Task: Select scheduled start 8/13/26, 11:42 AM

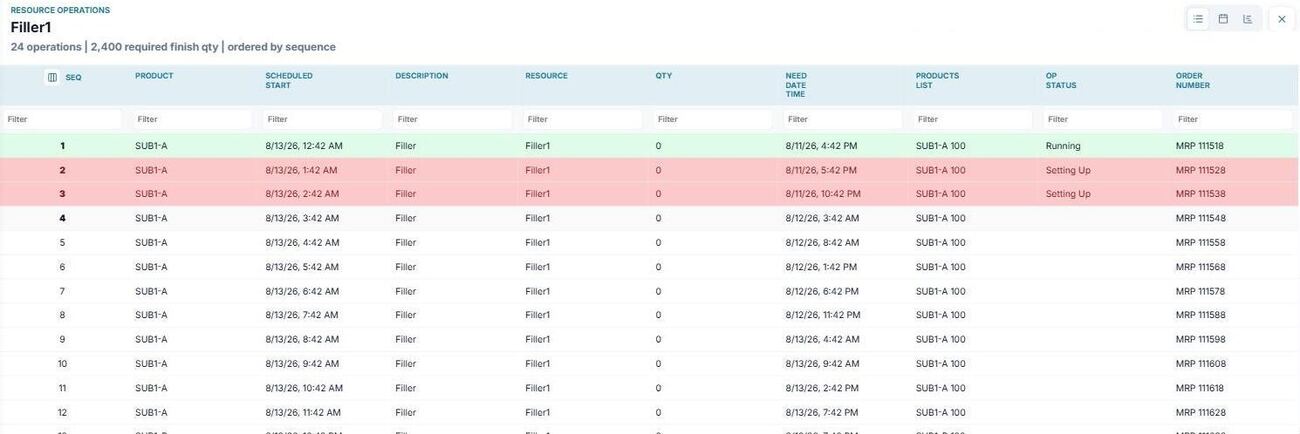Action: pyautogui.click(x=303, y=412)
